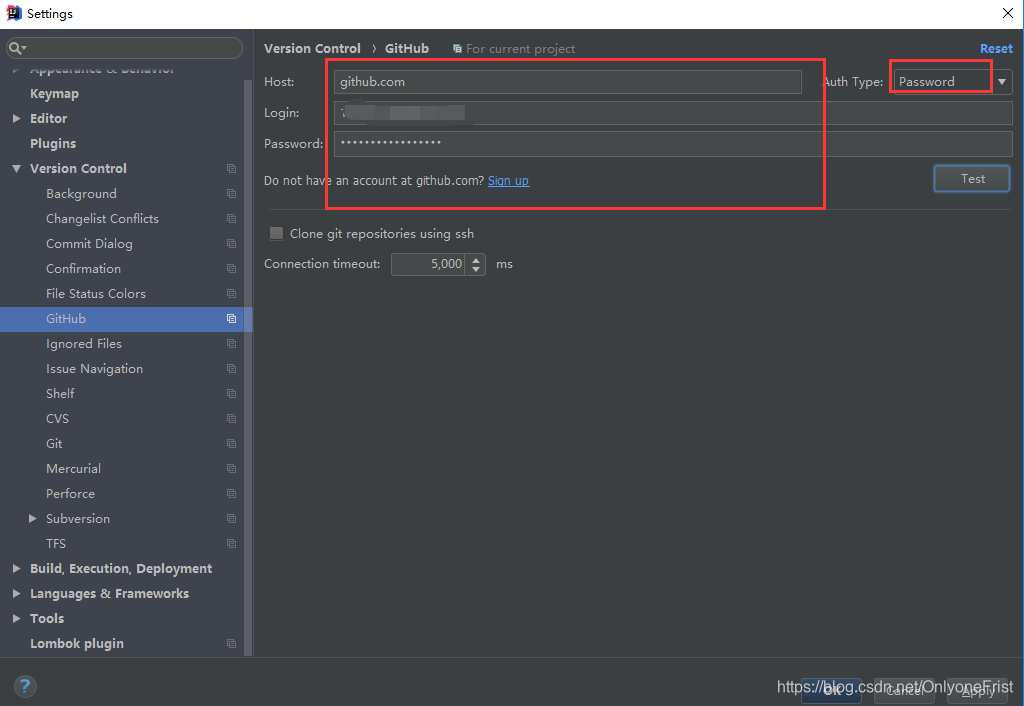
Task: Select Changelist Conflicts settings
Action: pos(103,218)
